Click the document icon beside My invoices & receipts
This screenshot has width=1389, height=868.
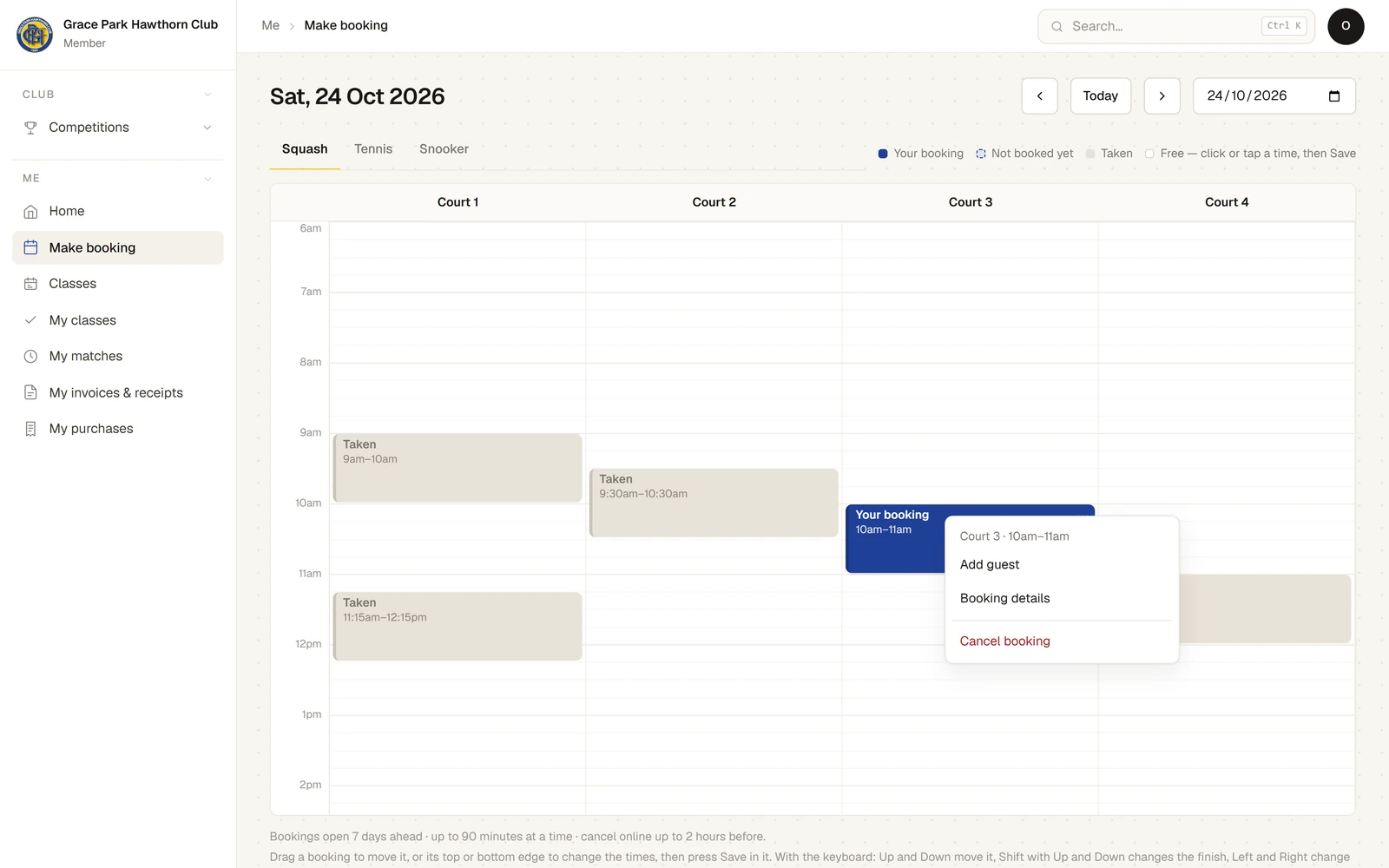[30, 392]
